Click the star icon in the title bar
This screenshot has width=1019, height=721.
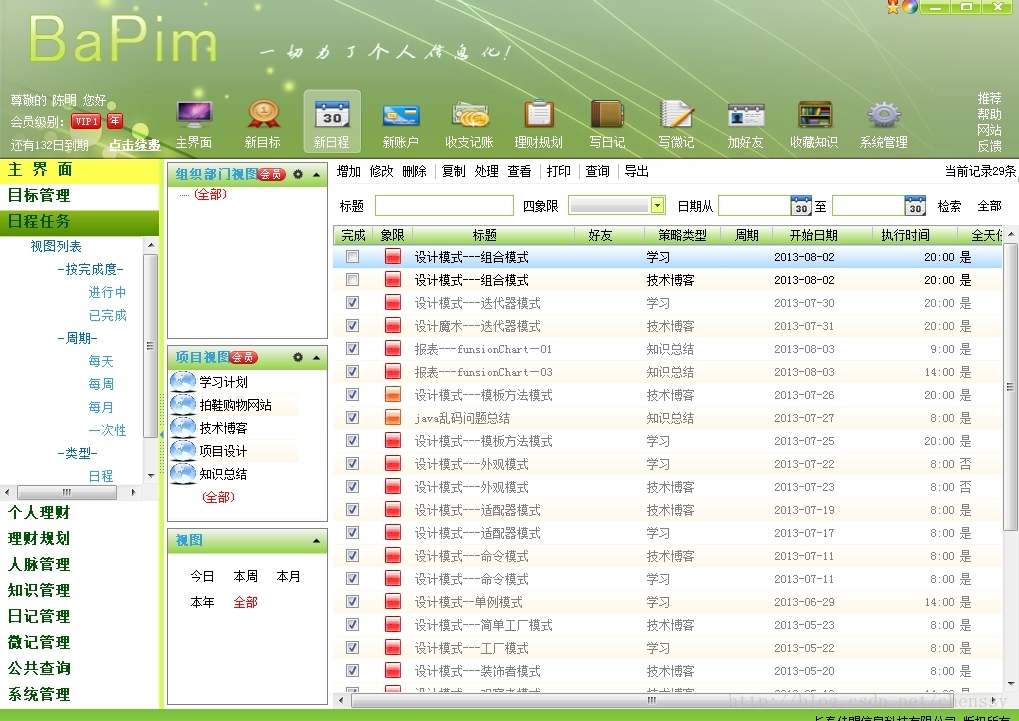(893, 7)
